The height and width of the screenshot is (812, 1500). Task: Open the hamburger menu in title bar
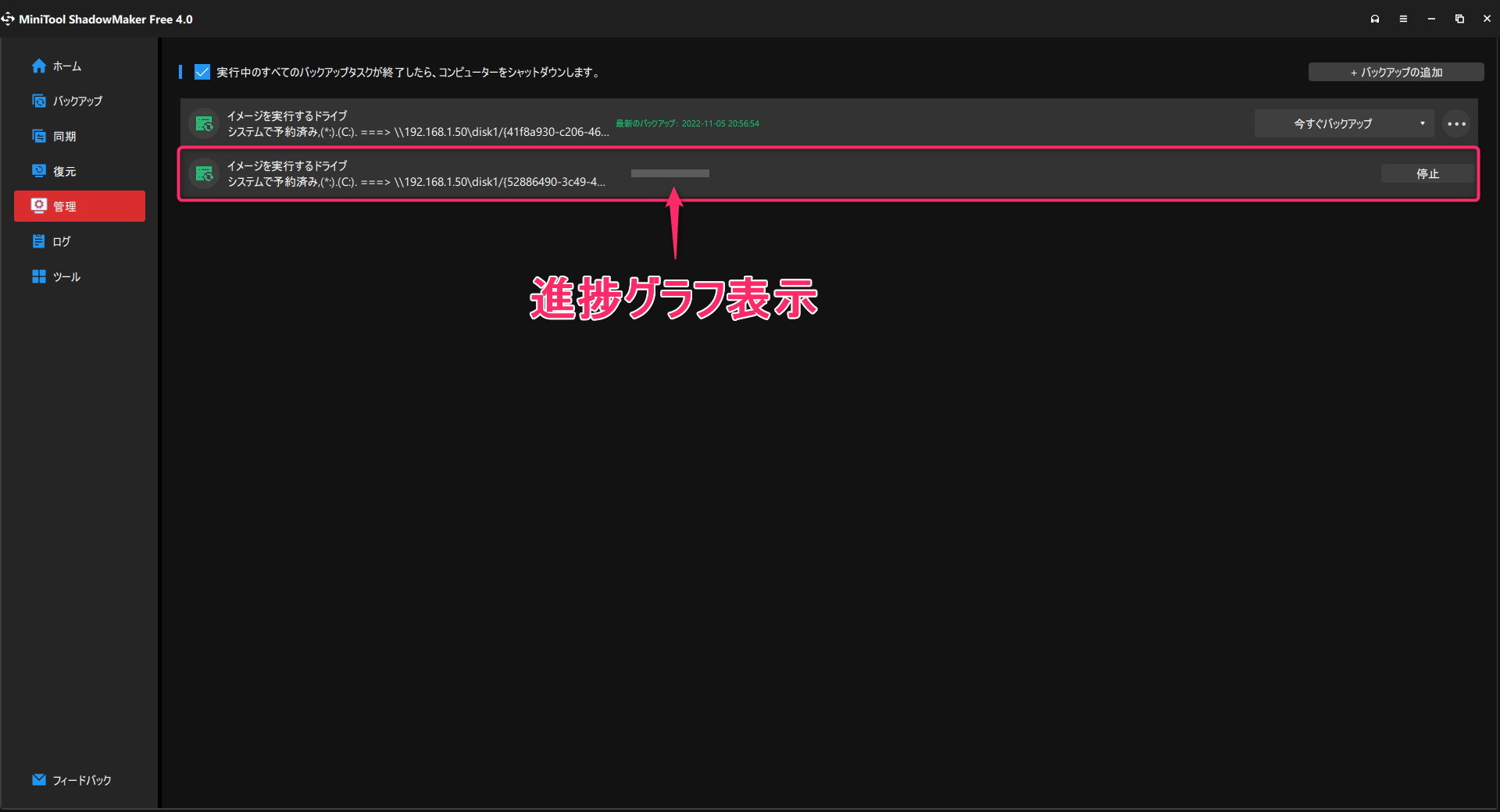tap(1403, 19)
